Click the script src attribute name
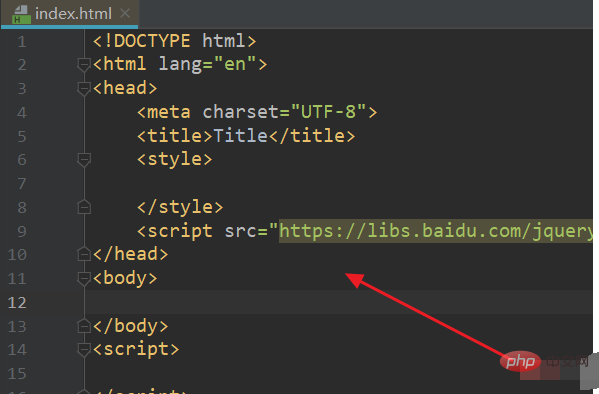 pyautogui.click(x=240, y=231)
